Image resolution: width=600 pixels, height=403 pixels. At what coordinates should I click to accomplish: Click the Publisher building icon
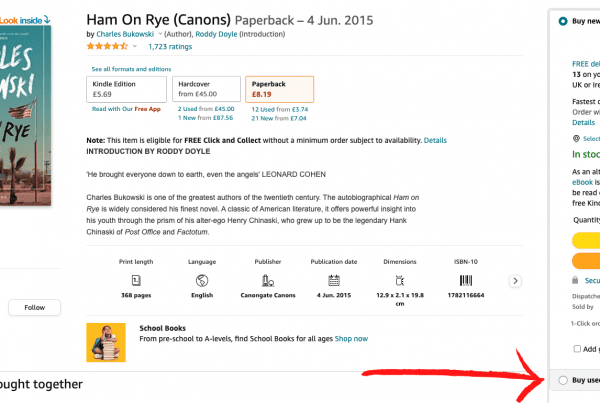268,281
